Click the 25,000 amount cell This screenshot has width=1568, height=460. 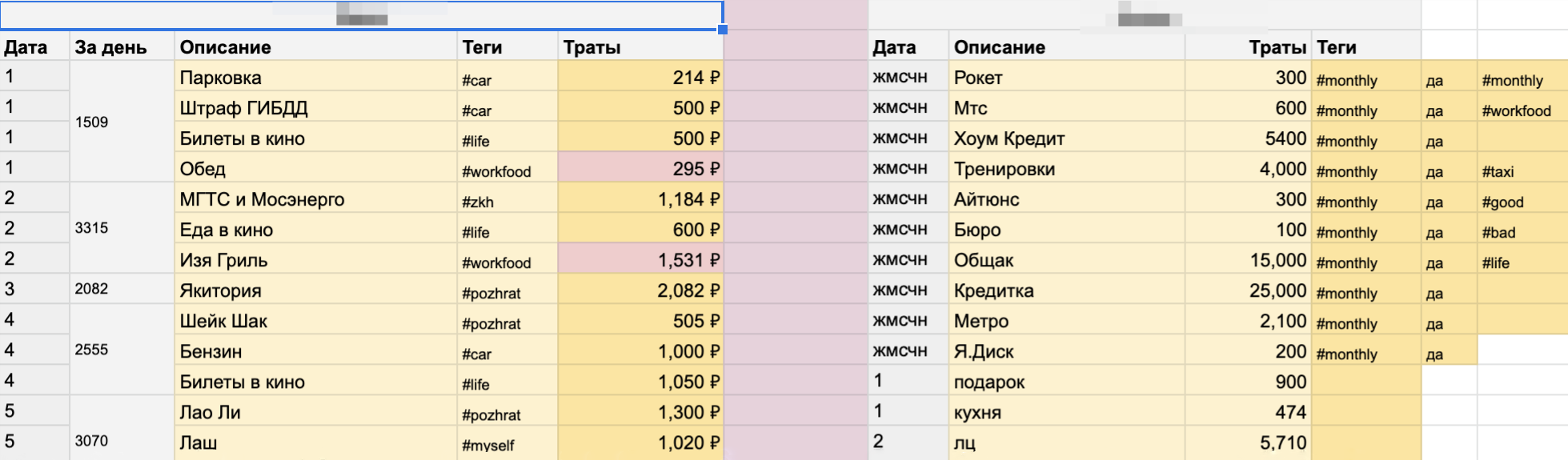1248,290
